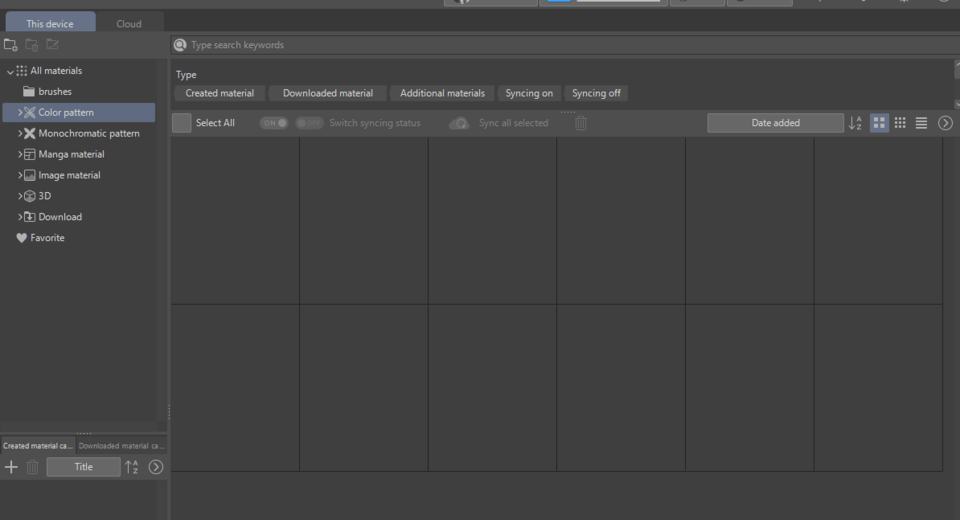Screen dimensions: 960x520
Task: Switch to small thumbnail grid view
Action: click(900, 123)
